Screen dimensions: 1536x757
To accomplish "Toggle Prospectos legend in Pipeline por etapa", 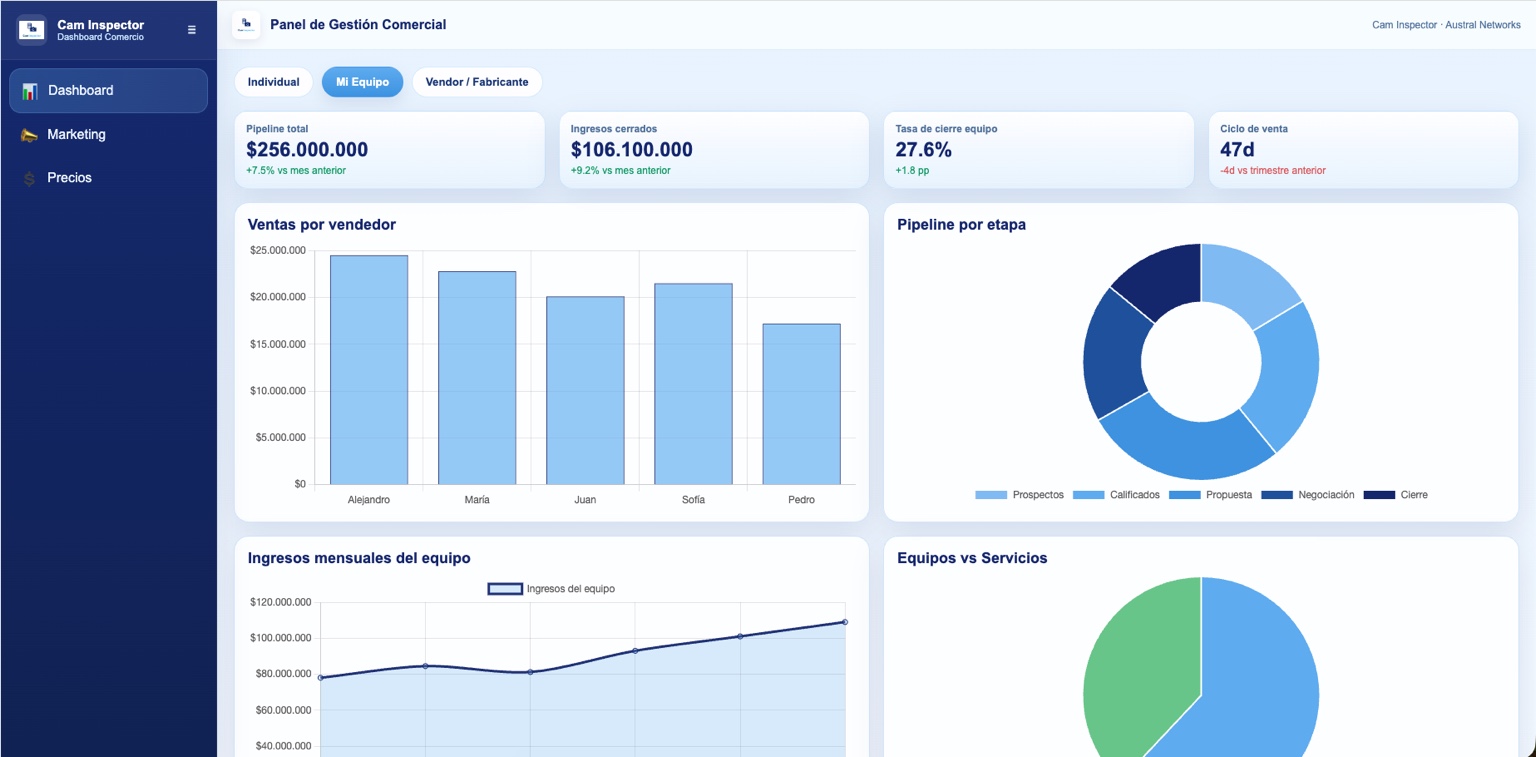I will (1020, 495).
